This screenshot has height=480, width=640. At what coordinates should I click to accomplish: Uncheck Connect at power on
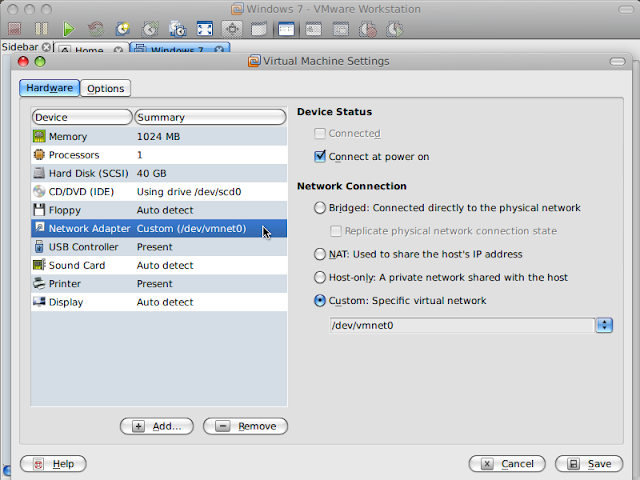(x=320, y=156)
